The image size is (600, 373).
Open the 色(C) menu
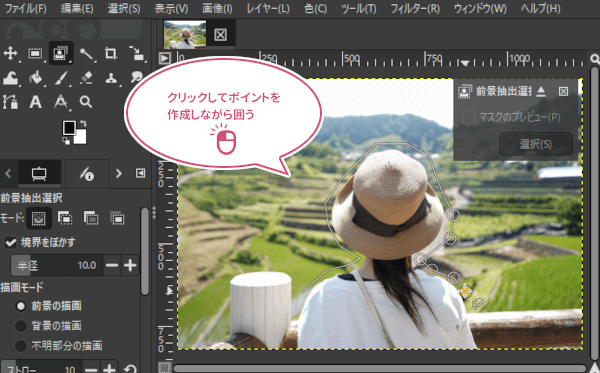click(315, 8)
